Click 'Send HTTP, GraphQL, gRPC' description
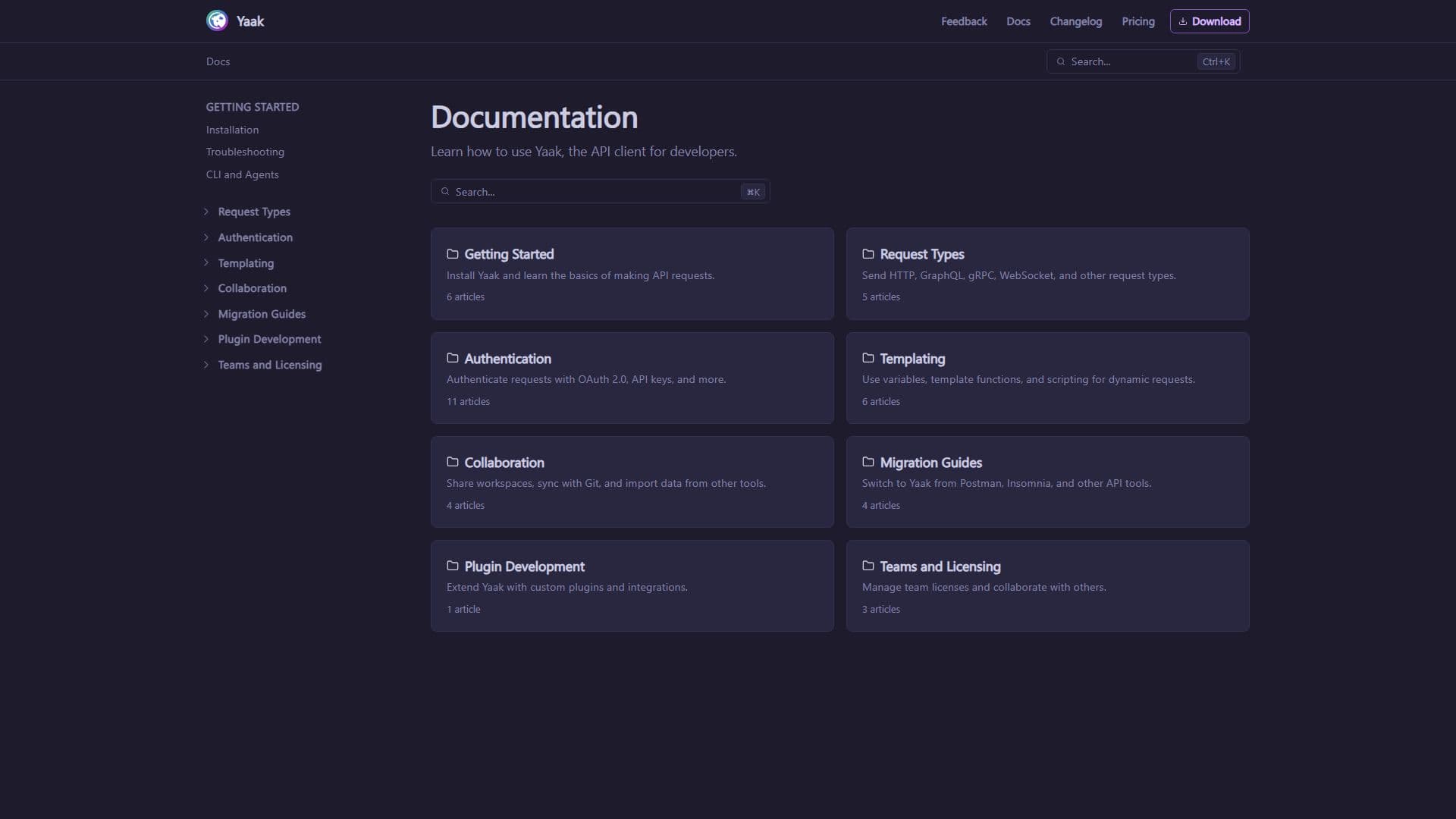Screen dimensions: 1456x819 (1019, 275)
